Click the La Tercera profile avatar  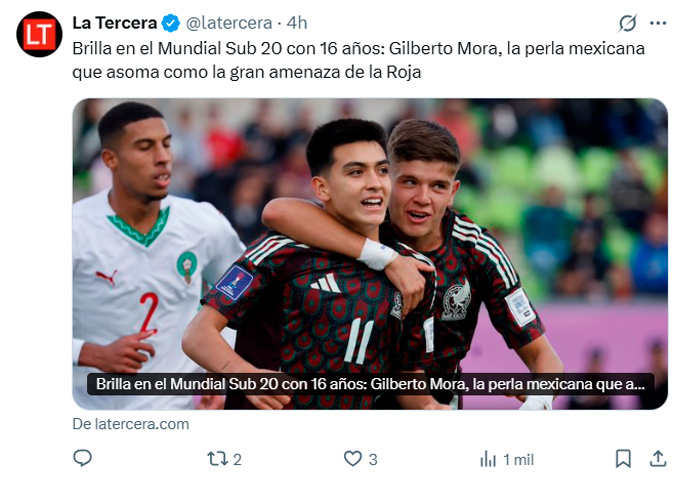point(39,34)
